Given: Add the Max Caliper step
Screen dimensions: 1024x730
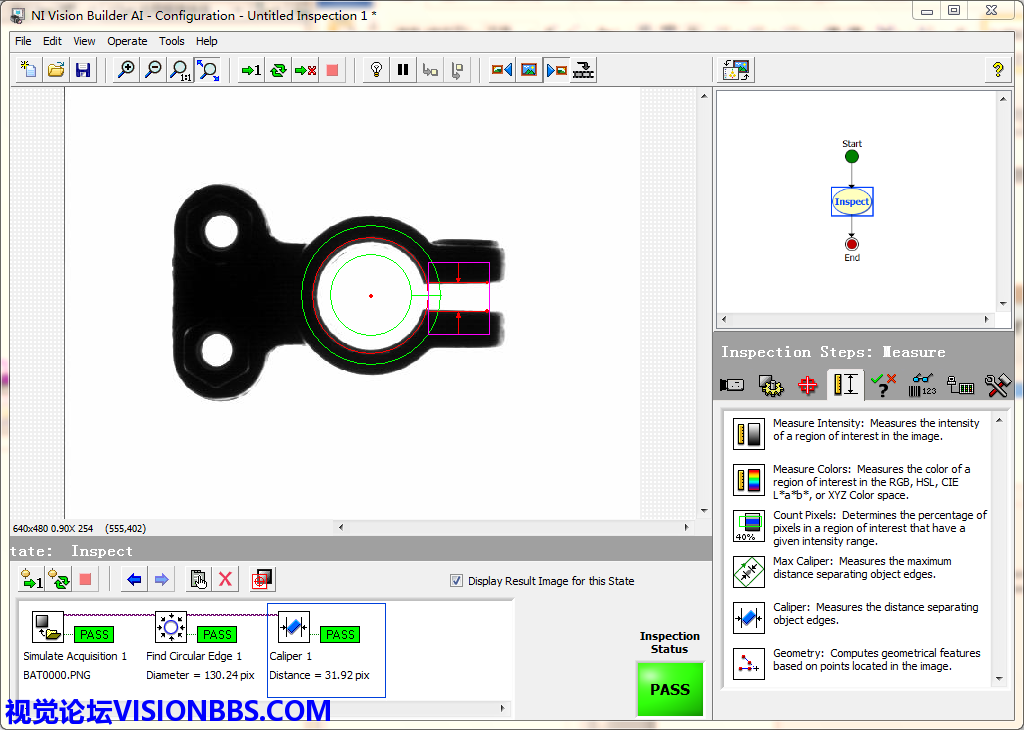Looking at the screenshot, I should 748,571.
